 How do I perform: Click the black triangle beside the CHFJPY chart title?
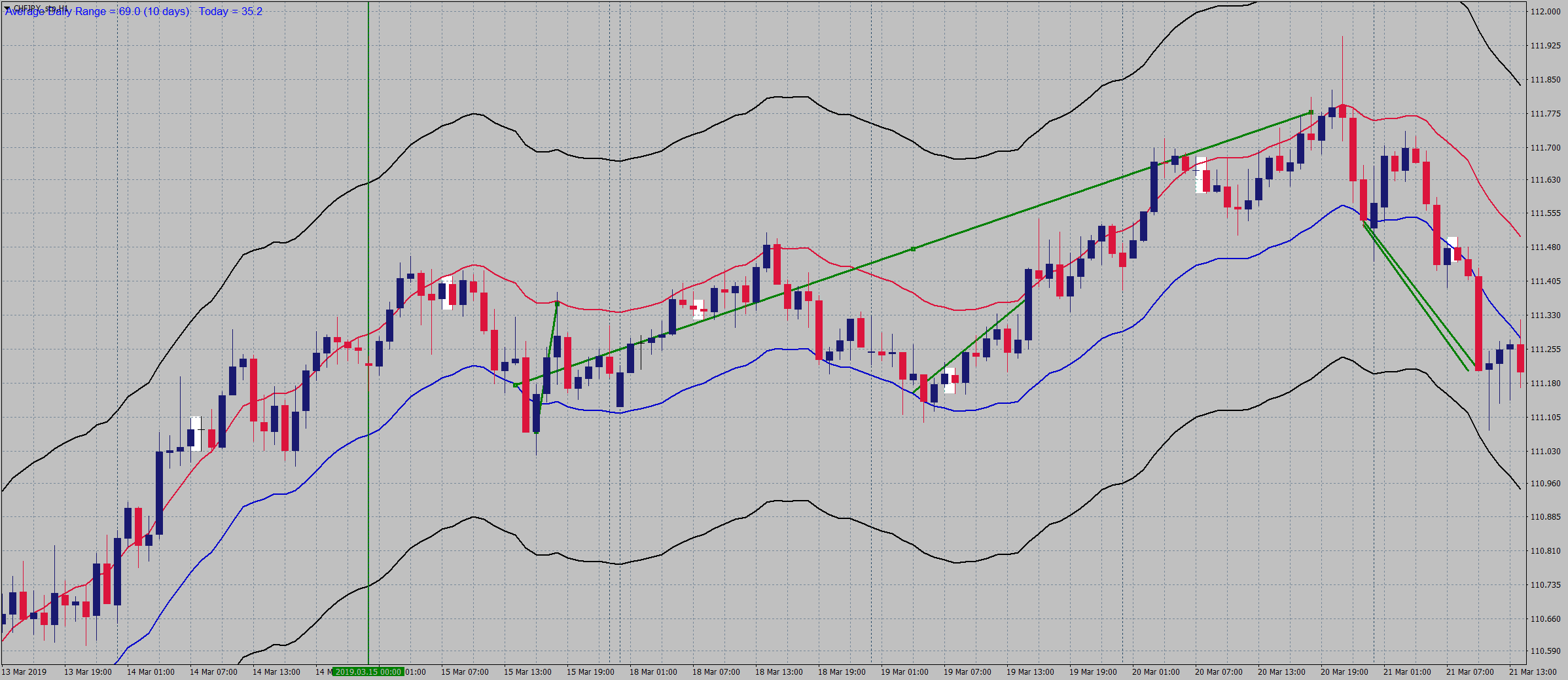[8, 8]
